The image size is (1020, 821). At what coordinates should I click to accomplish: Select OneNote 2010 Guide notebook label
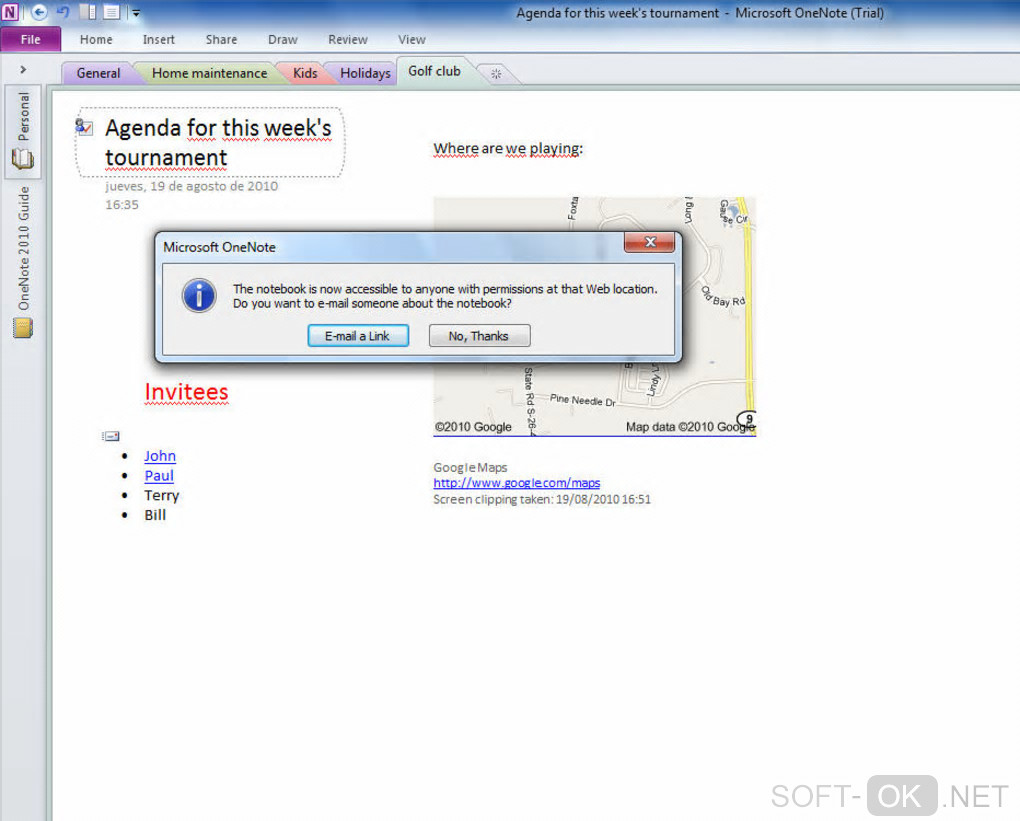[23, 249]
